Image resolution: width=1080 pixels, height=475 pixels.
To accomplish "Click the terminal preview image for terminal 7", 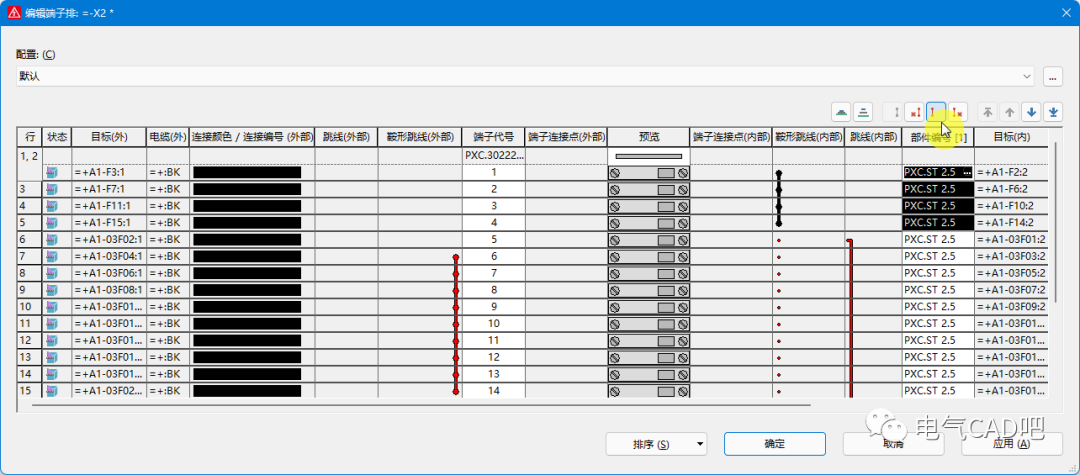I will (x=649, y=273).
